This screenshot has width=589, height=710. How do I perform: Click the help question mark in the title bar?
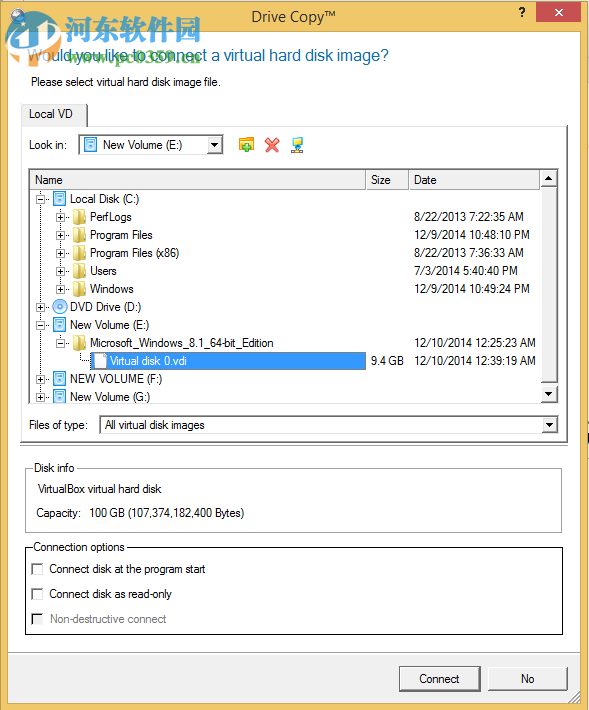pos(522,12)
